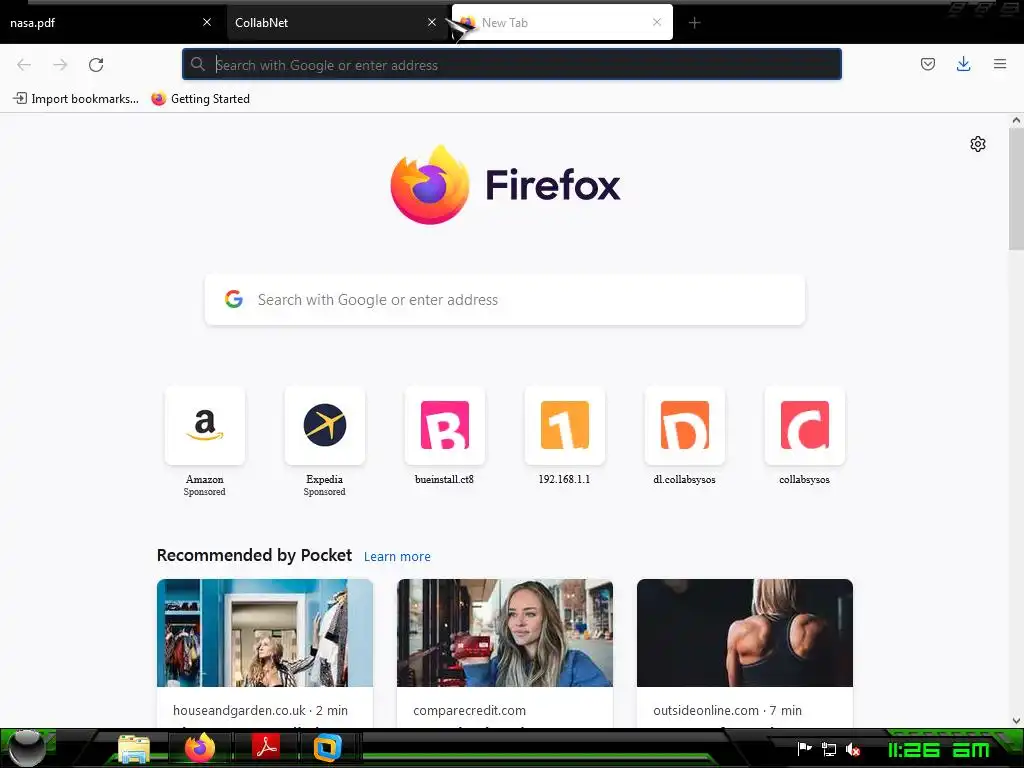Click the Google G icon in search box

234,299
